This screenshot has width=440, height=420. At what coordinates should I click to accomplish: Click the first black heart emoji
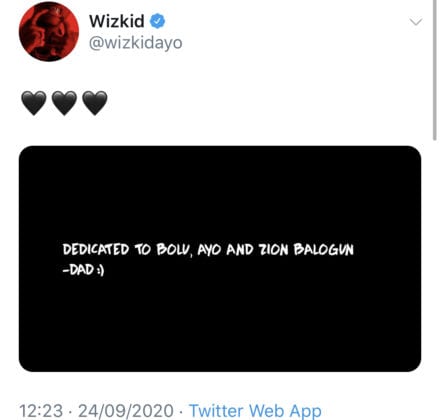34,103
